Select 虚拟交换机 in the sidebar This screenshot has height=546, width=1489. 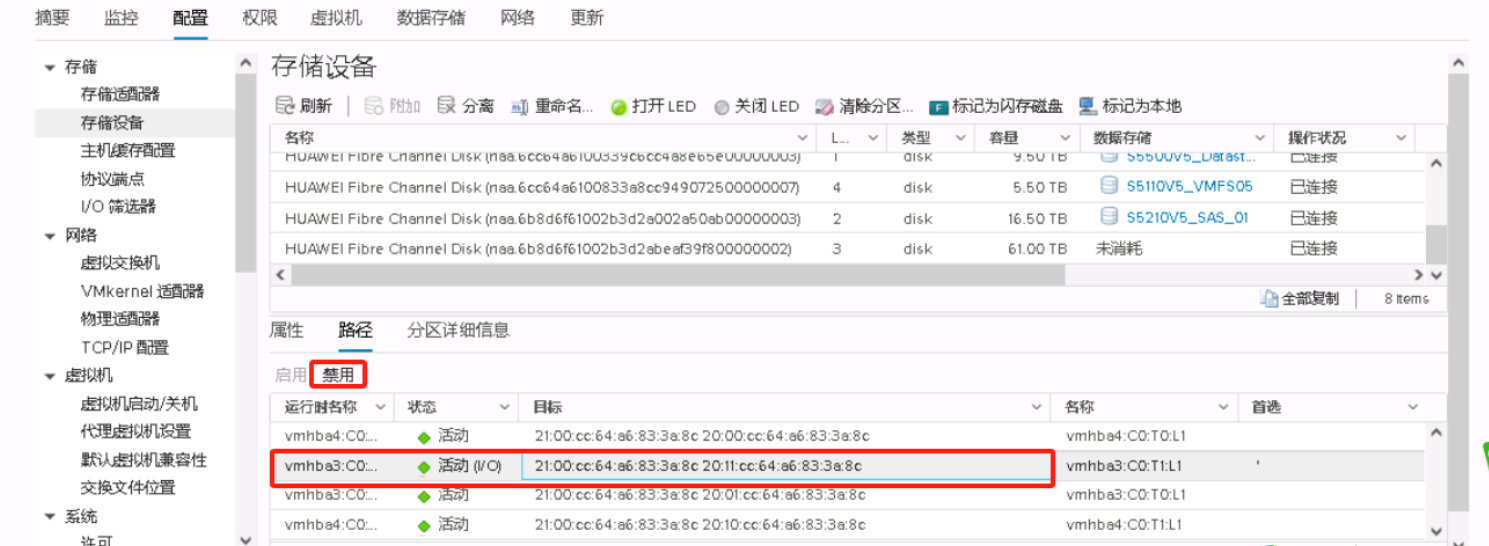pos(120,263)
